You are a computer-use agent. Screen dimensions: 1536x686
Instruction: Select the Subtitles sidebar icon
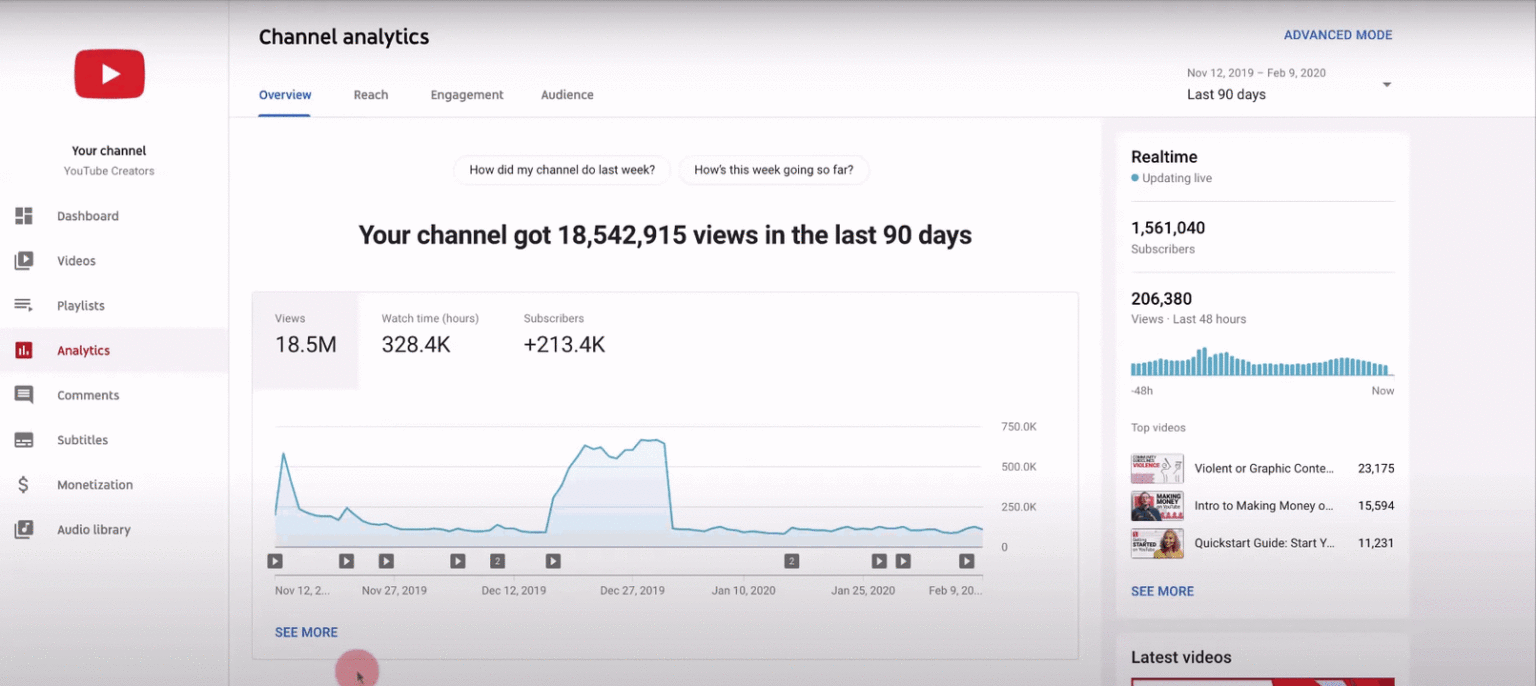[24, 440]
